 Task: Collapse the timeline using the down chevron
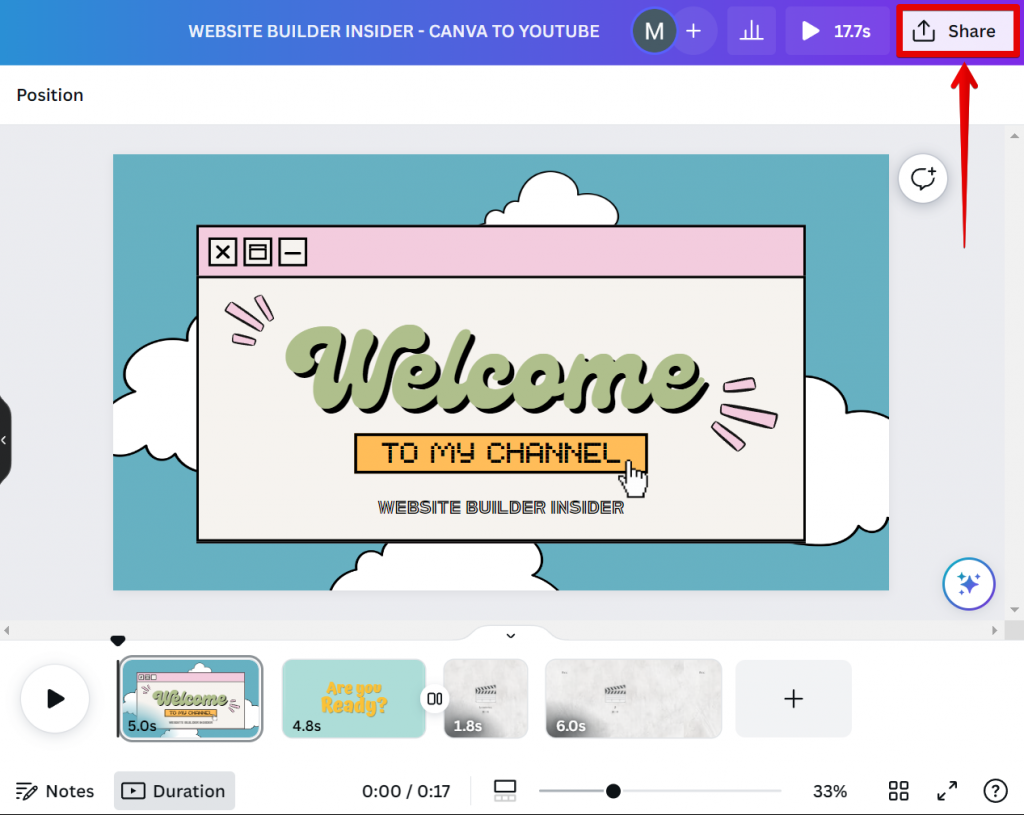click(x=510, y=635)
